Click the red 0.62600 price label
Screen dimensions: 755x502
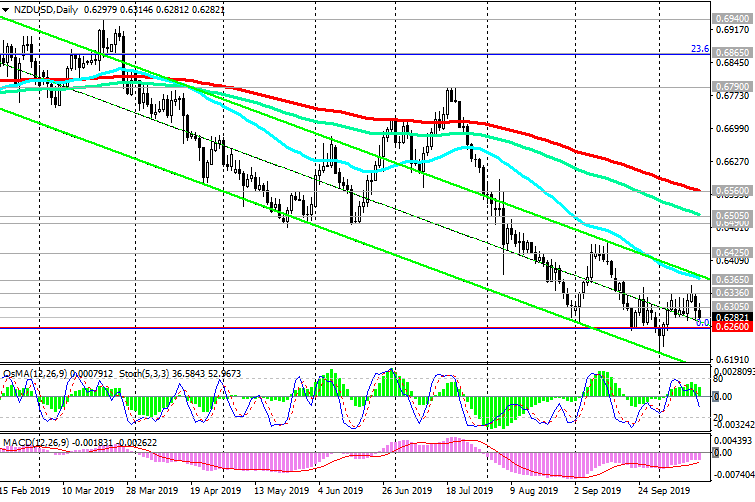(x=732, y=327)
